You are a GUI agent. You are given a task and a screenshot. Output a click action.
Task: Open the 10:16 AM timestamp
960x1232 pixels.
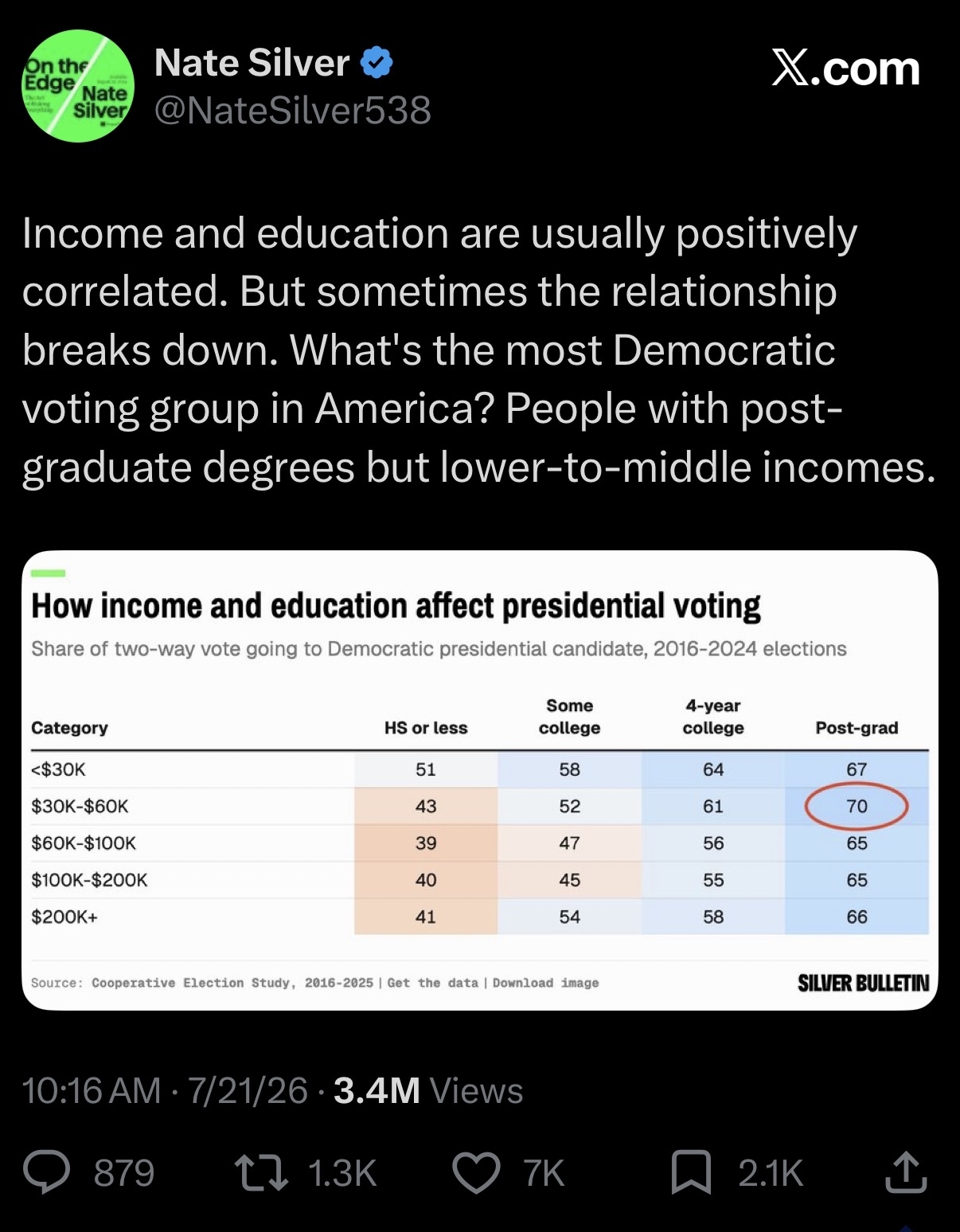(92, 1090)
